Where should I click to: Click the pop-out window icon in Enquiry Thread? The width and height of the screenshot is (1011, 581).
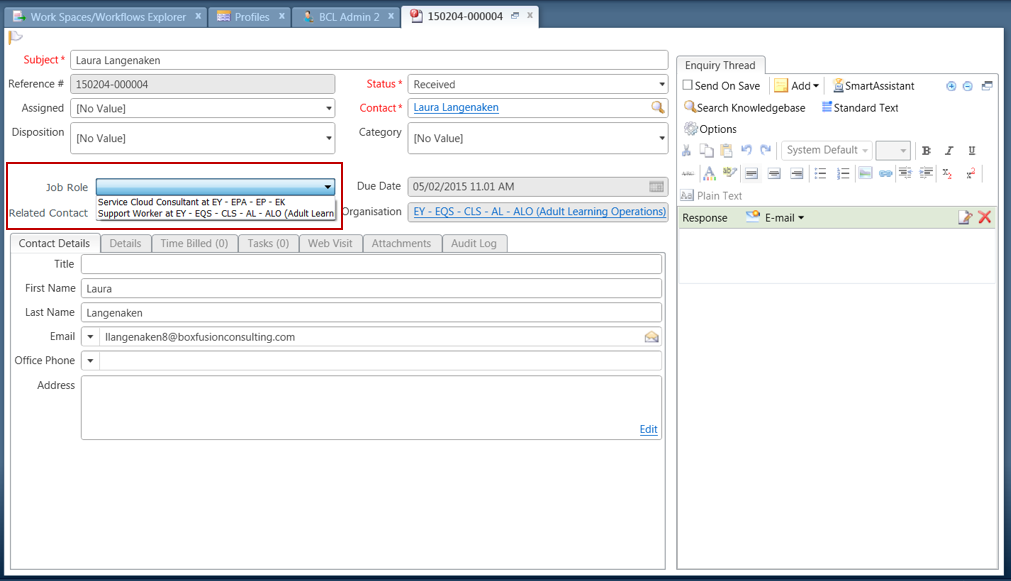(987, 86)
